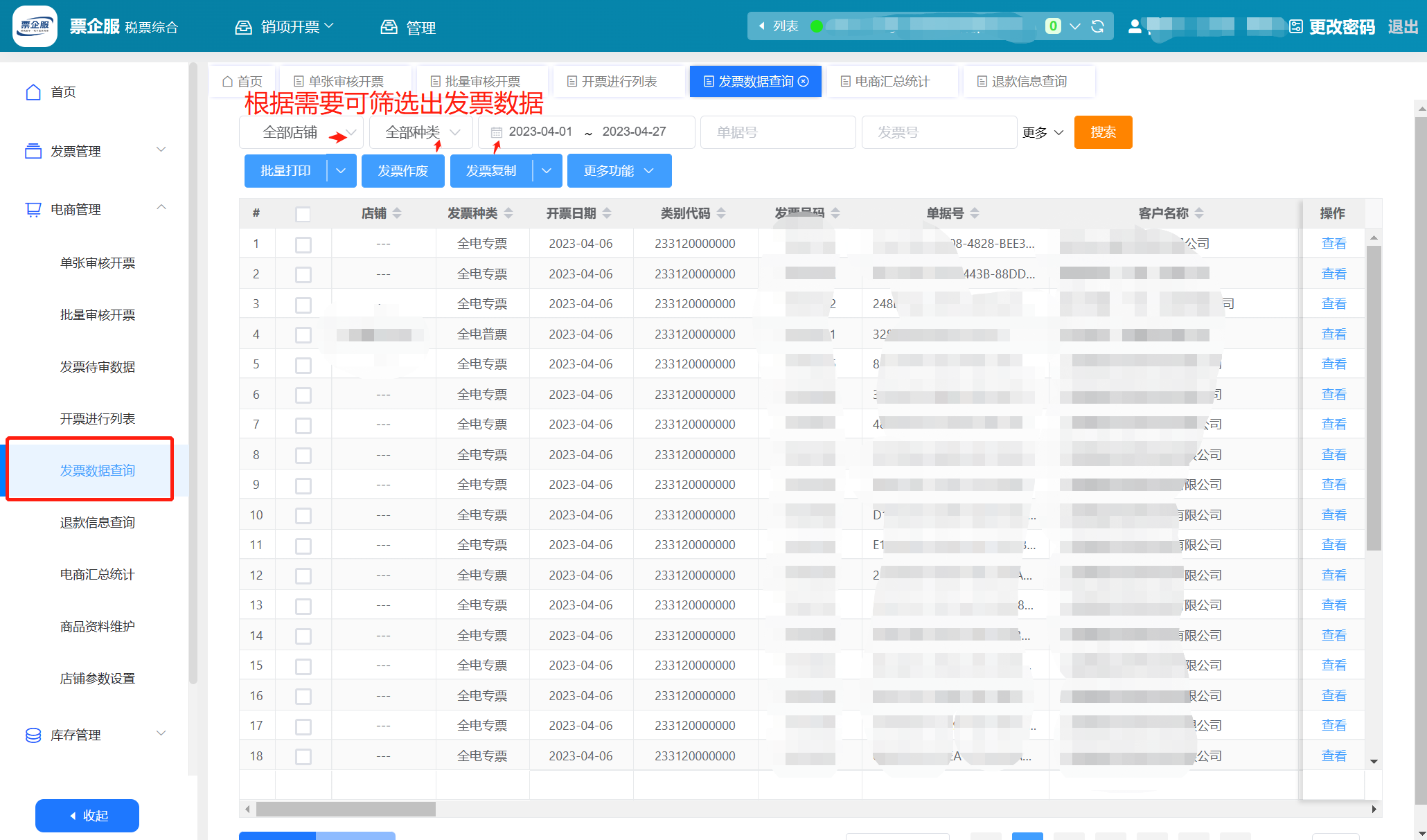The image size is (1427, 840).
Task: Switch to 批量审核开票 tab
Action: (x=481, y=81)
